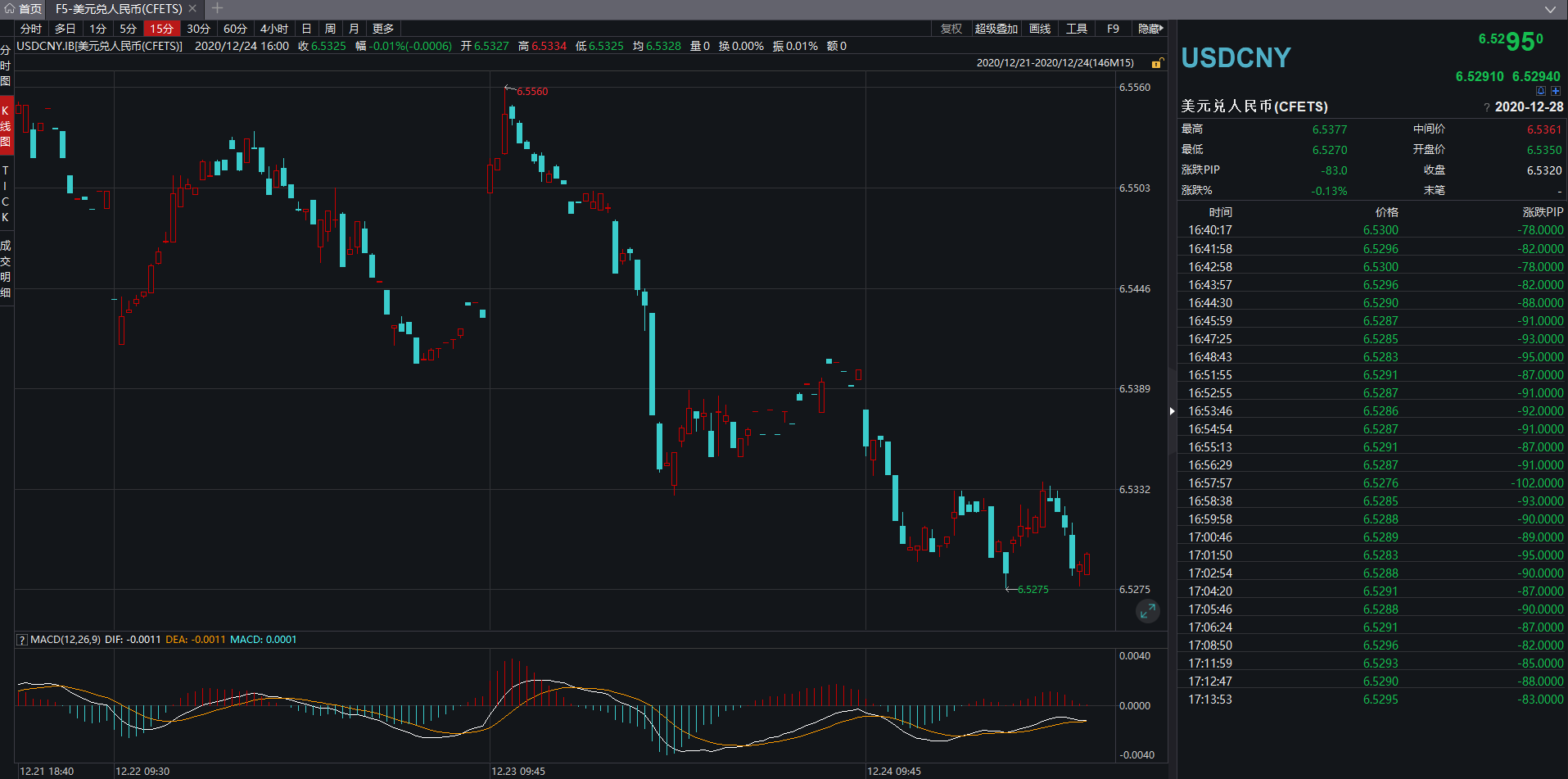Select the active 15分 period

(x=162, y=29)
